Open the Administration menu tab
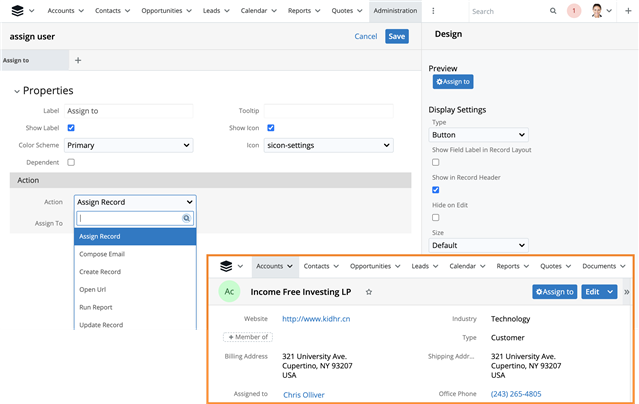This screenshot has width=639, height=404. [x=394, y=11]
